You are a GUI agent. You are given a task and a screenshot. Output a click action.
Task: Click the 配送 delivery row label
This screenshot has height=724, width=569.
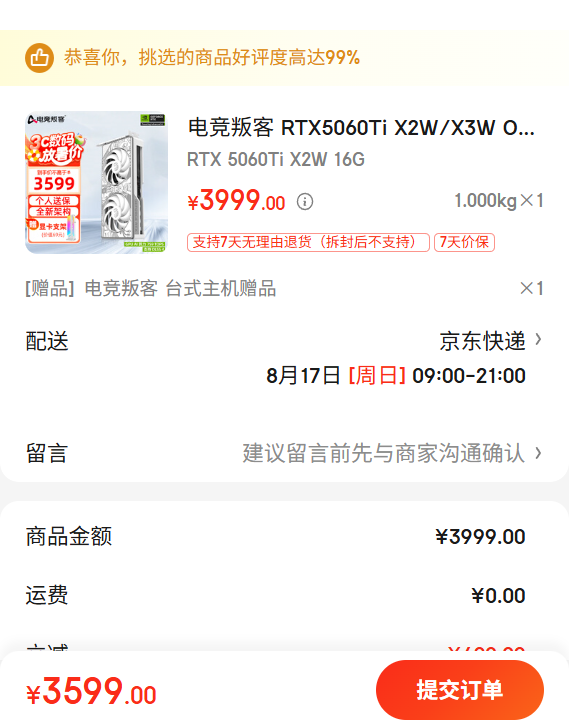[47, 341]
